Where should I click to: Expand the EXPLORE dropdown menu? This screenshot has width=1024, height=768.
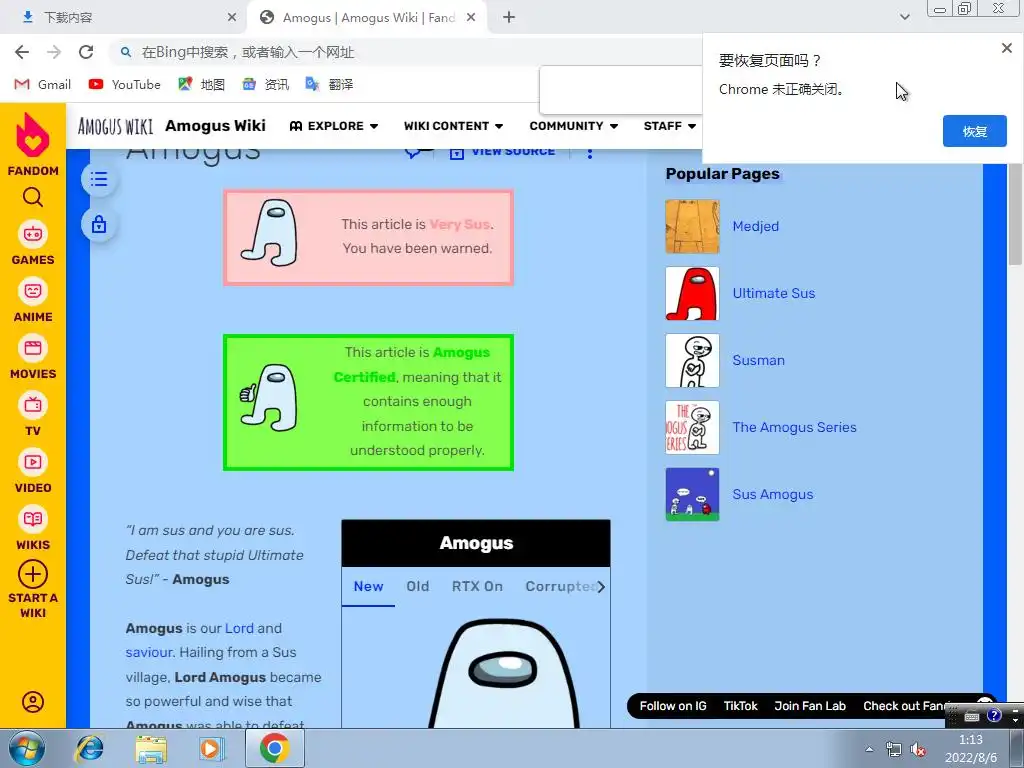tap(334, 126)
